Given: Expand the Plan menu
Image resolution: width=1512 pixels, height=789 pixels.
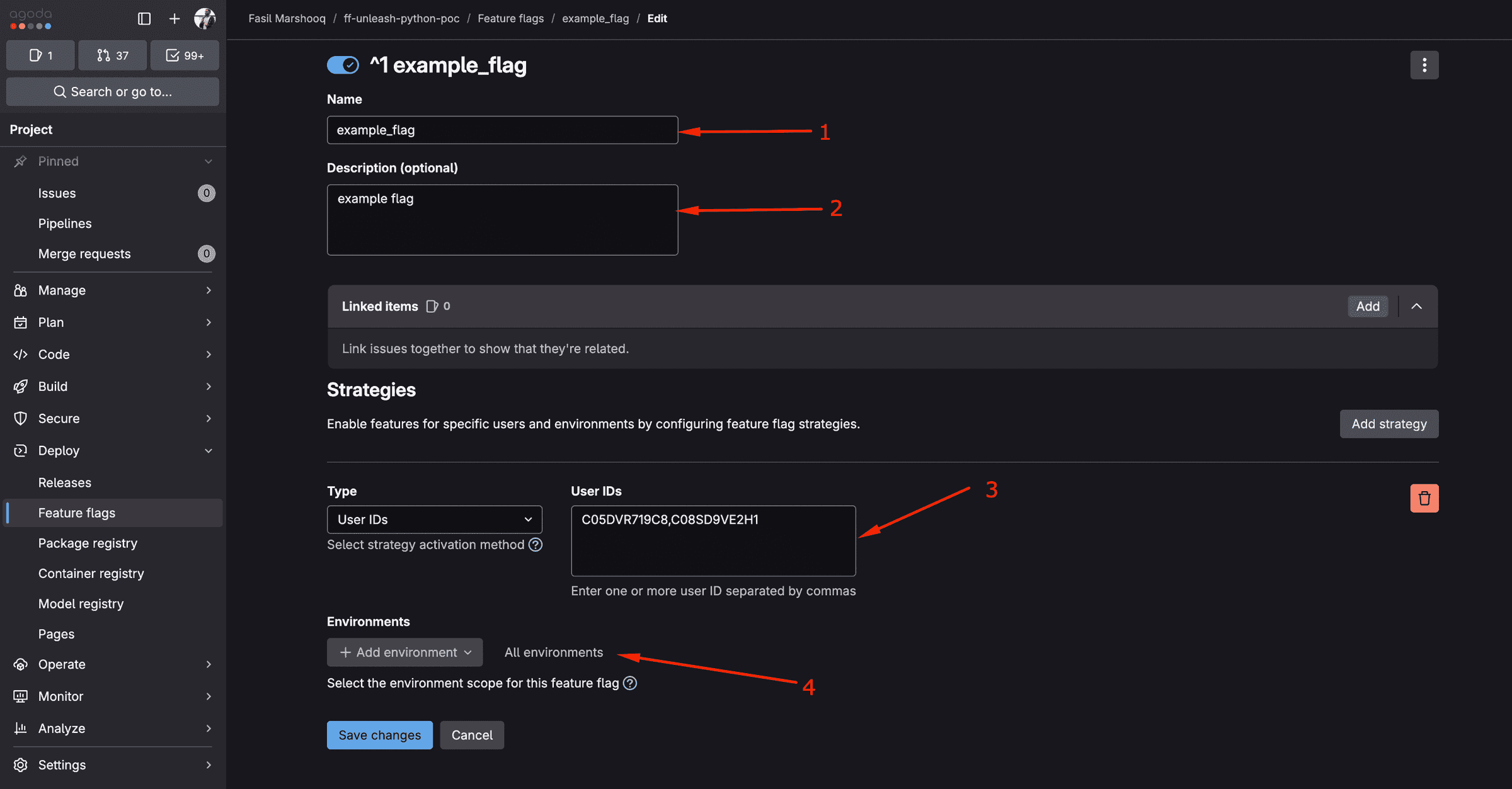Looking at the screenshot, I should coord(113,322).
